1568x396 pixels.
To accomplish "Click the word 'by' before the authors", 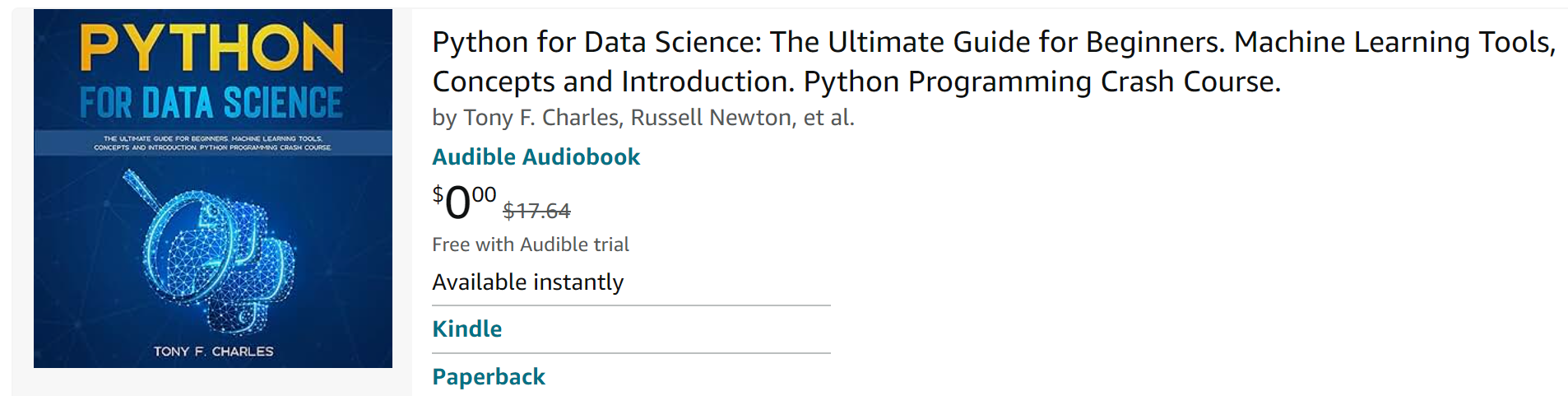I will click(x=444, y=118).
